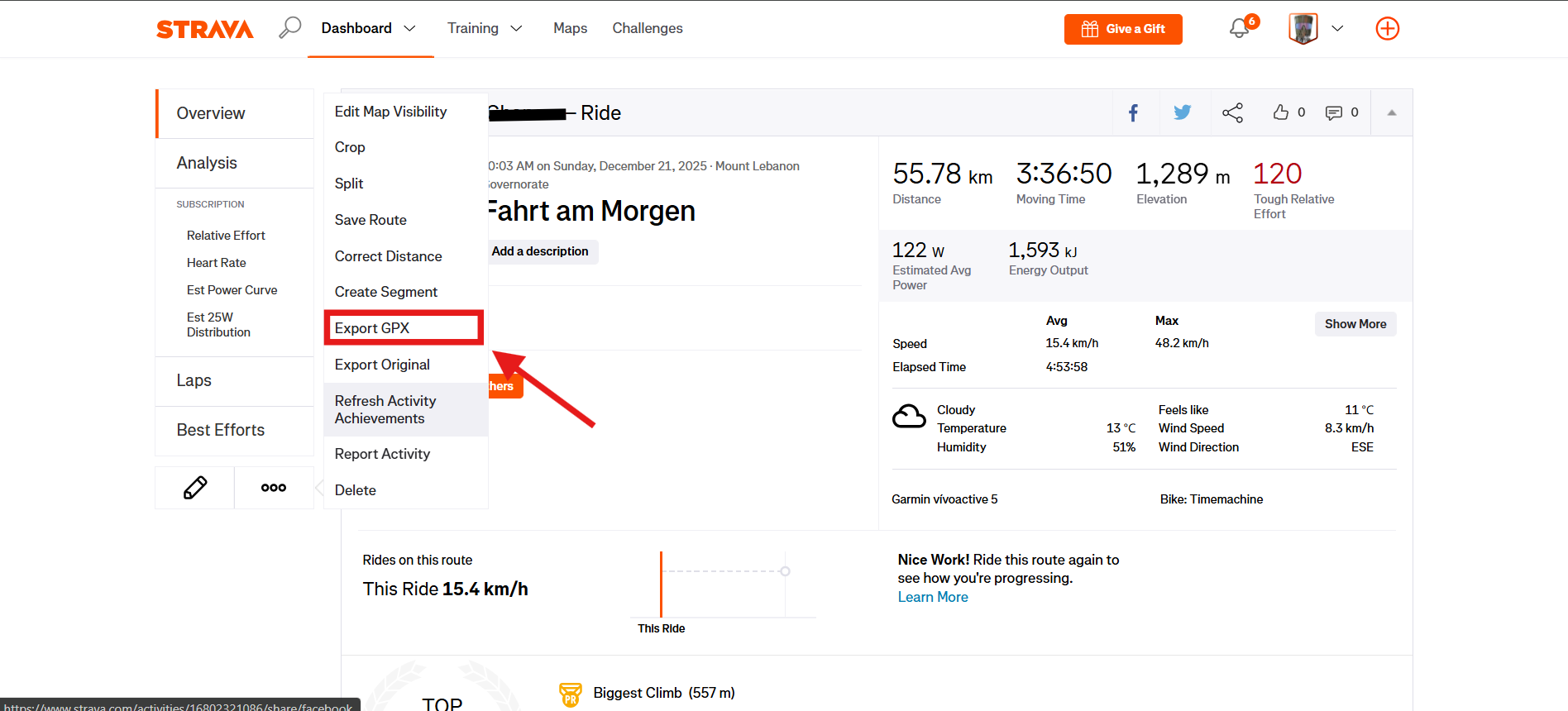The image size is (1568, 711).
Task: Select the Laps sidebar tab
Action: click(235, 380)
